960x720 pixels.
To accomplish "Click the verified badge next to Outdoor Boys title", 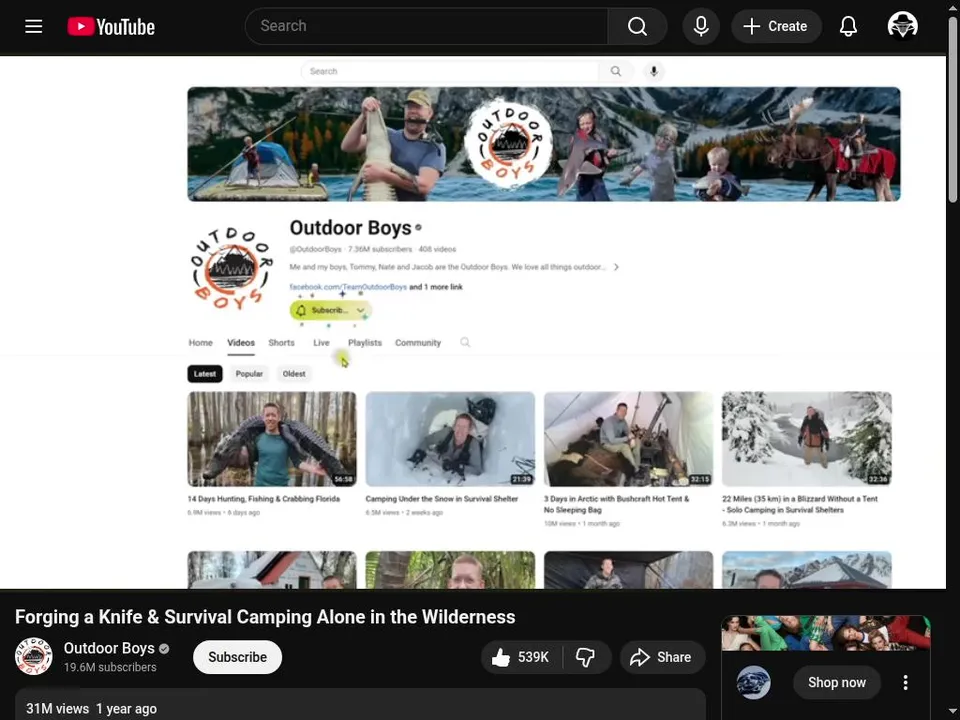I will click(418, 228).
